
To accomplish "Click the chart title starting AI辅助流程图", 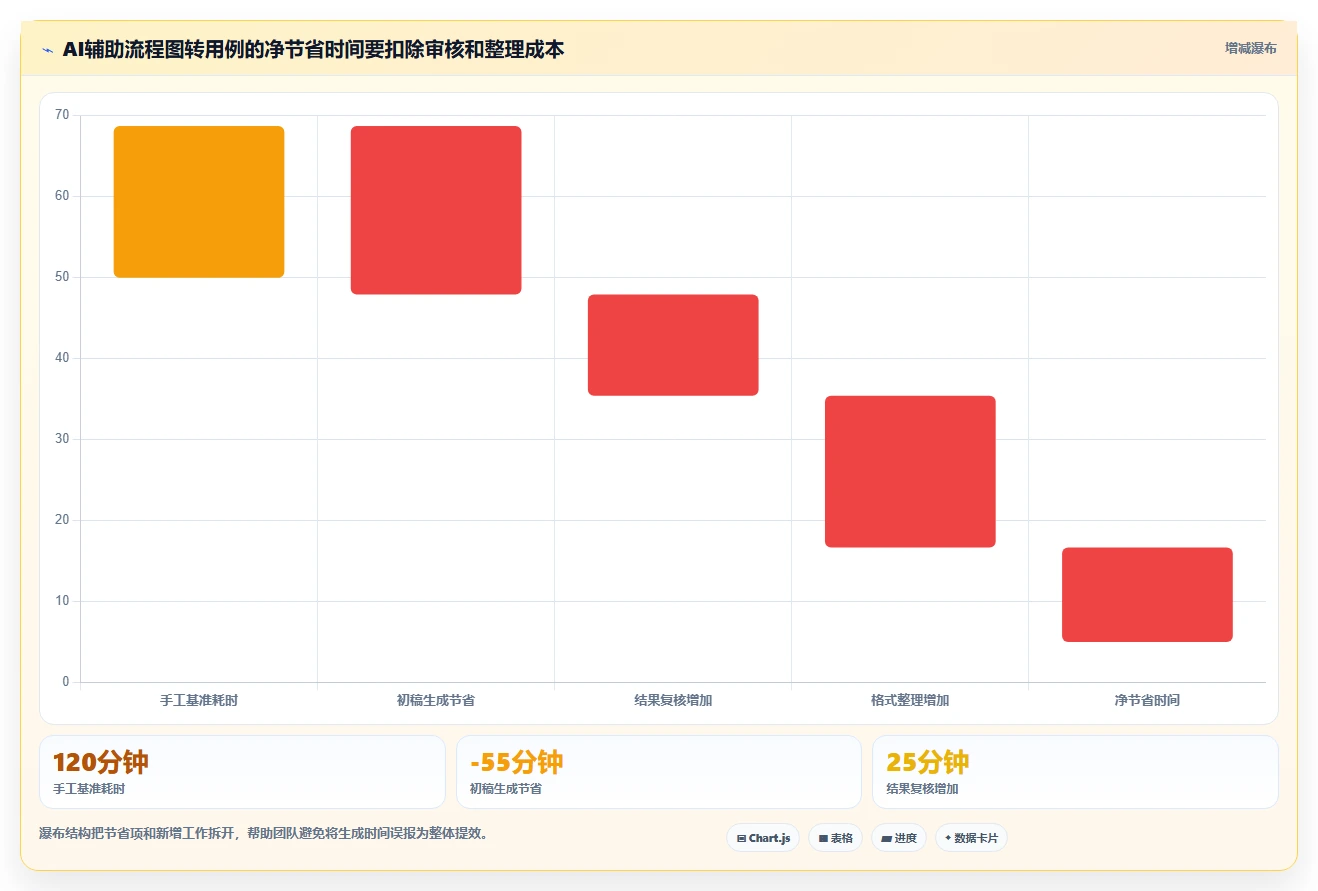I will pos(313,49).
